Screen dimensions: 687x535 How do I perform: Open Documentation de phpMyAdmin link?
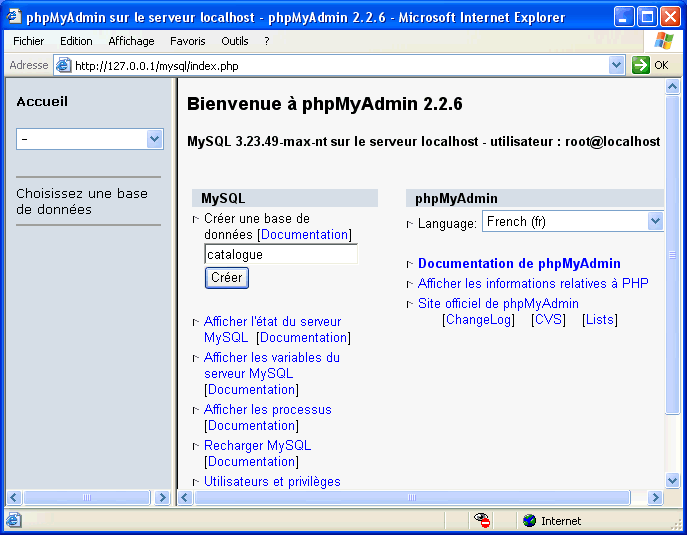[519, 263]
